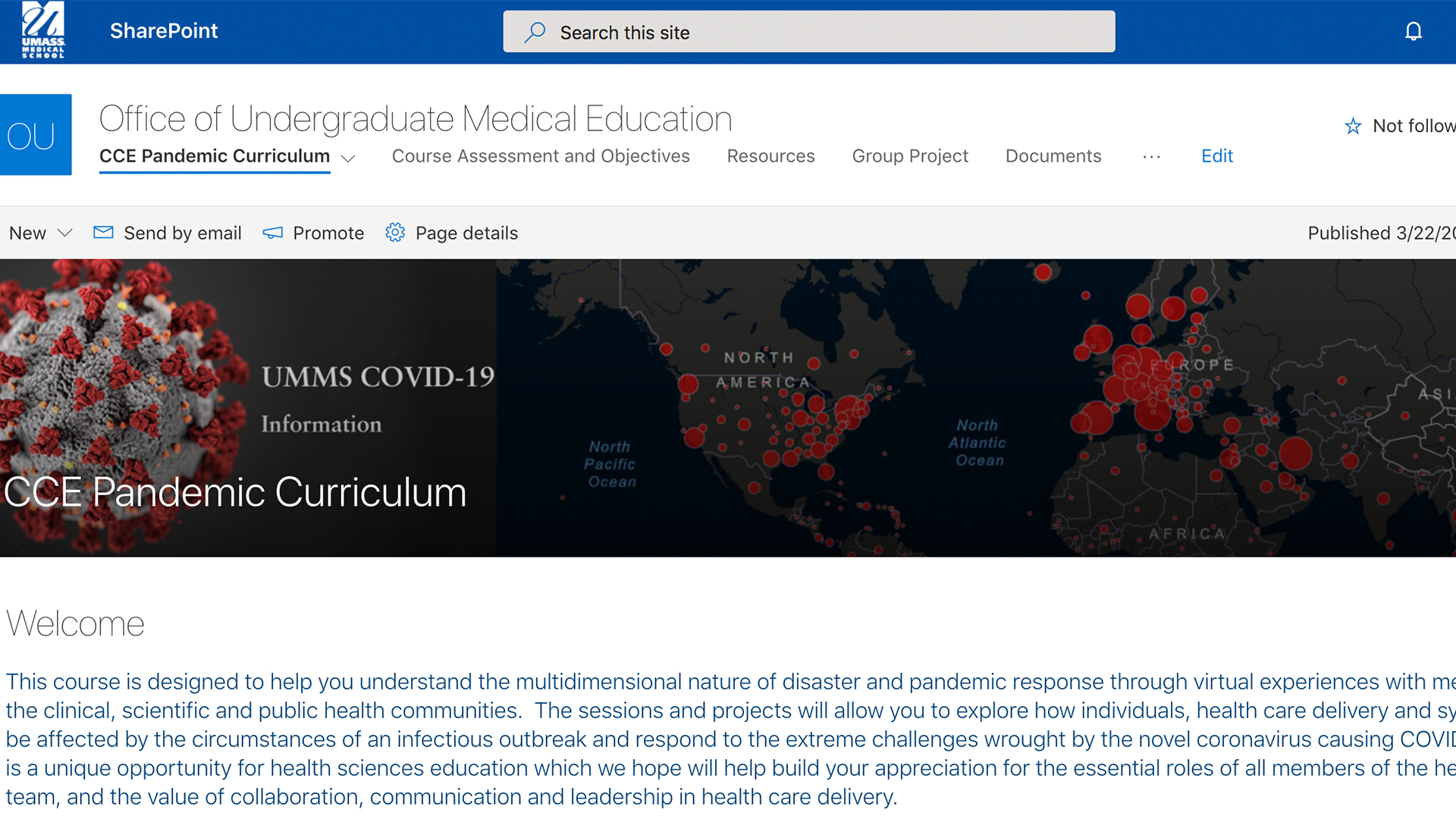Go to the Resources navigation item
The width and height of the screenshot is (1456, 819).
[x=770, y=156]
